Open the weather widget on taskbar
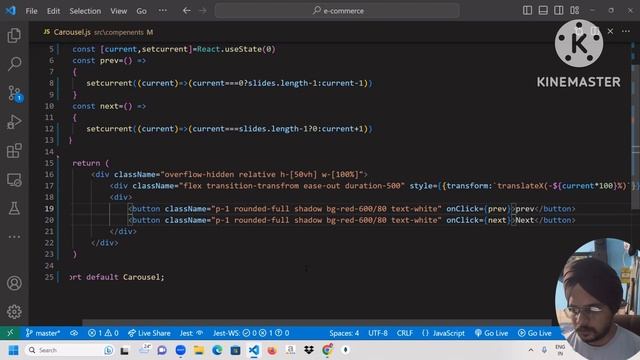The height and width of the screenshot is (360, 640). coord(144,350)
